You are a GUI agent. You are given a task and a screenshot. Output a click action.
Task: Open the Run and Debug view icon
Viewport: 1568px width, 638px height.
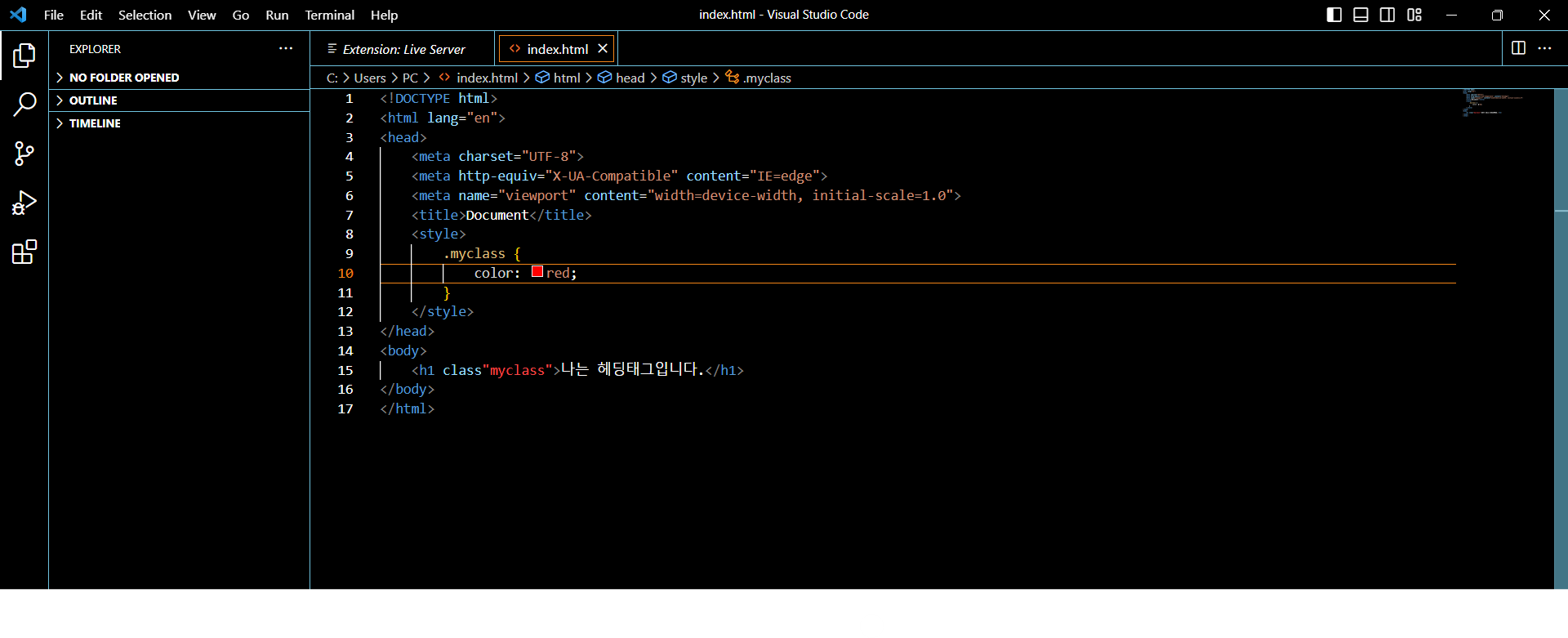(x=24, y=203)
